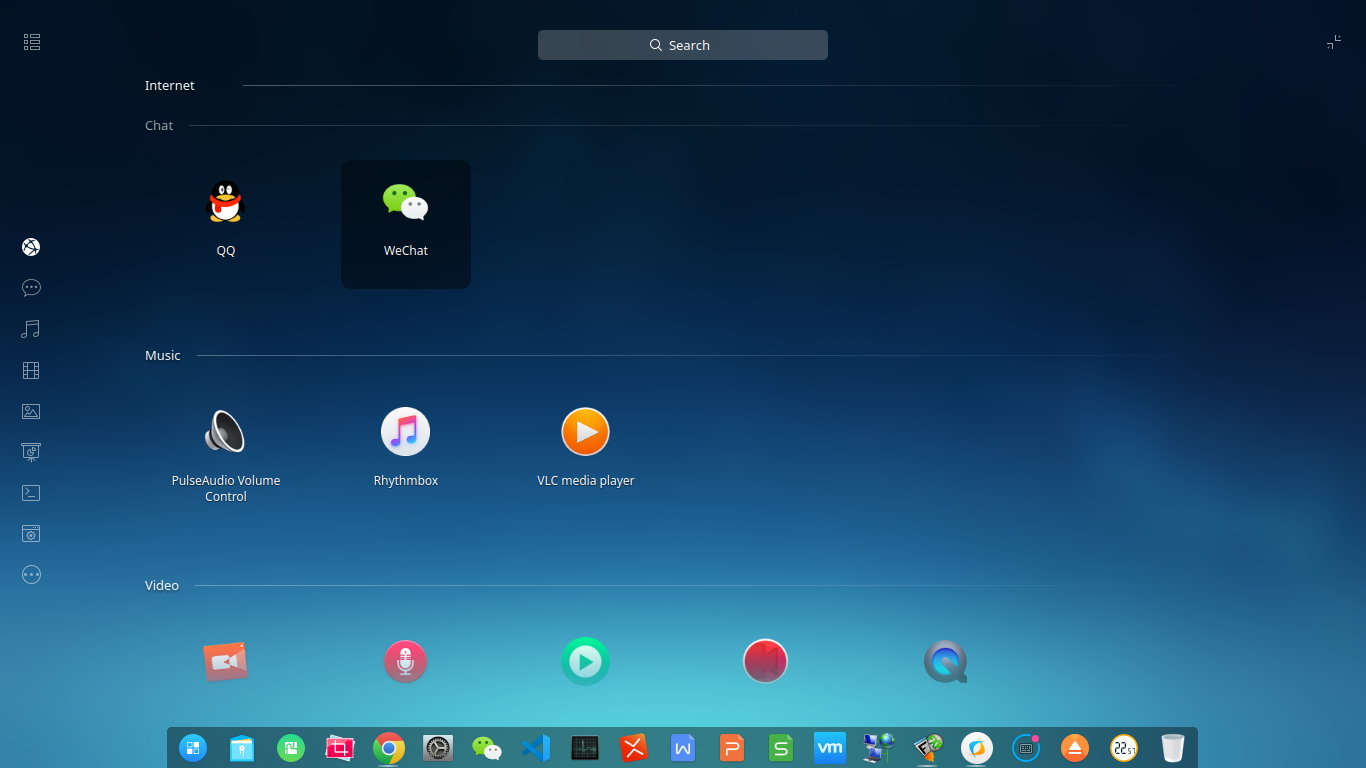Open the pink microphone recorder app

(x=405, y=662)
